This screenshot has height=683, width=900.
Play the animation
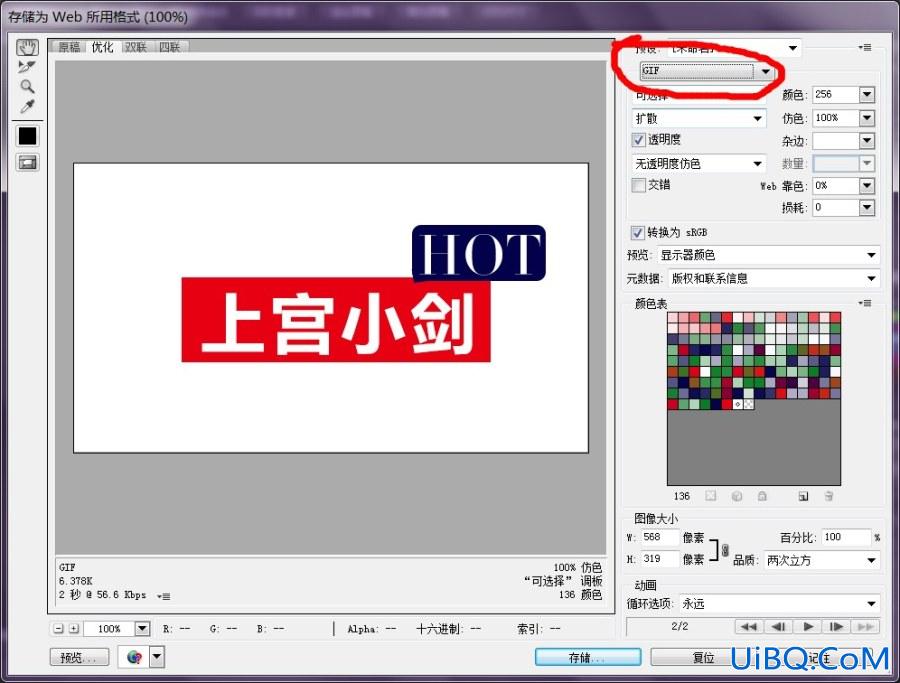[x=808, y=627]
